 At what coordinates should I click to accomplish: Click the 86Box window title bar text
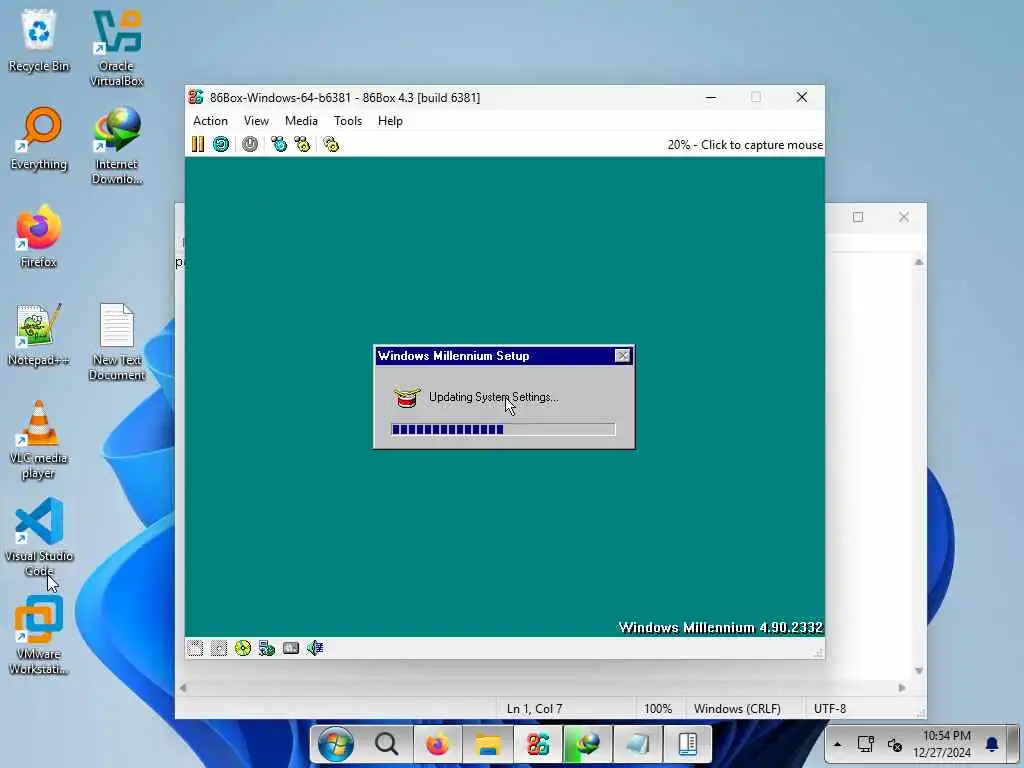point(345,97)
